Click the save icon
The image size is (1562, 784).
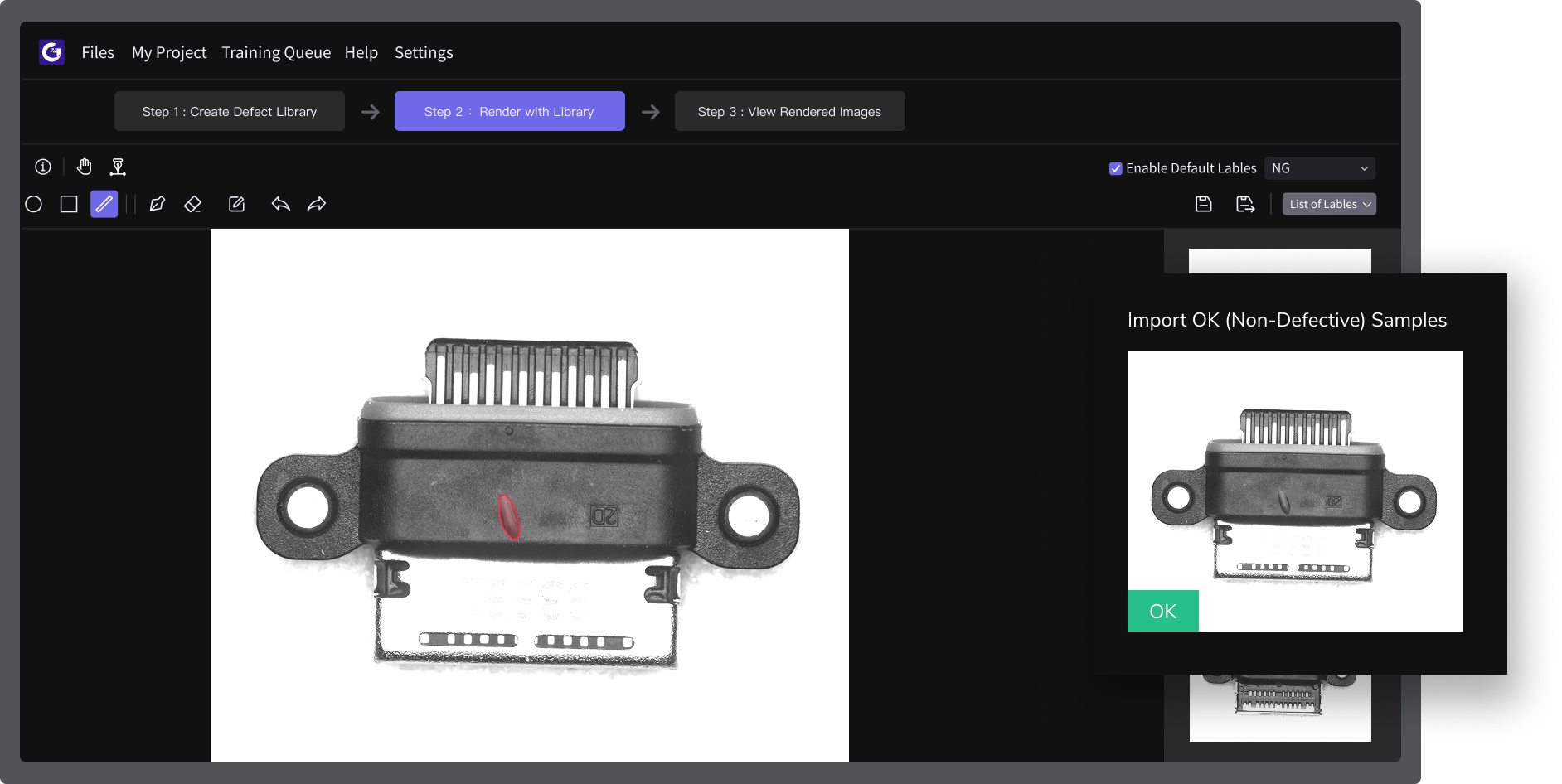[x=1204, y=204]
